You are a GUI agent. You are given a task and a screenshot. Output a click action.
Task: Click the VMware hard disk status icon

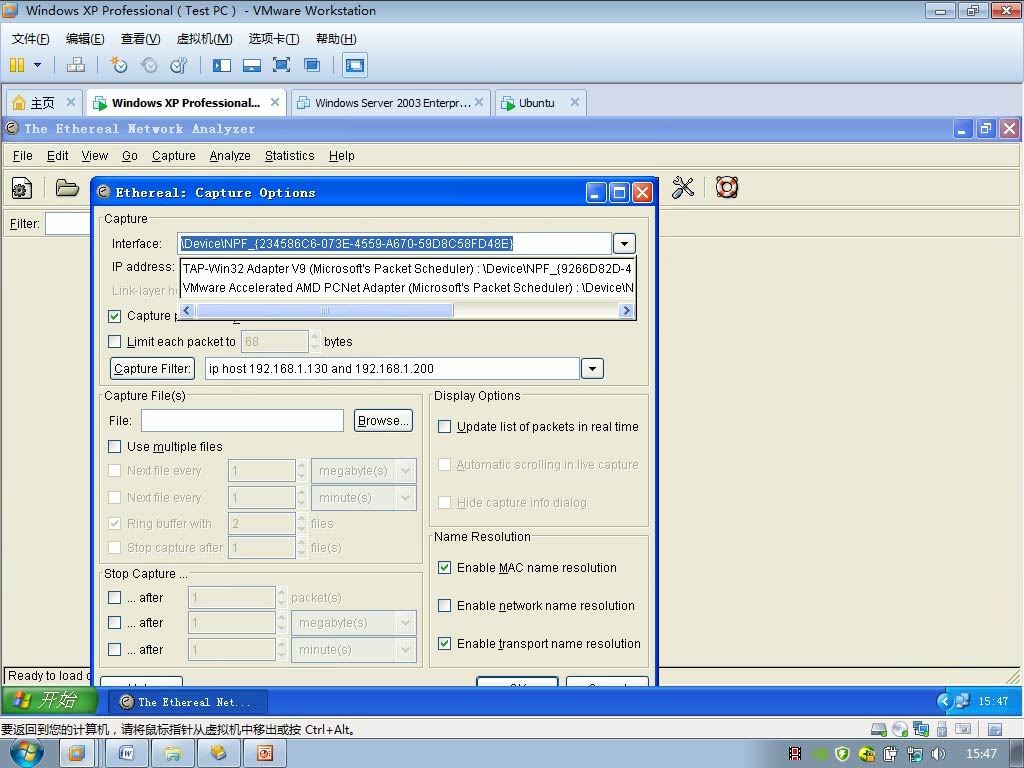879,729
